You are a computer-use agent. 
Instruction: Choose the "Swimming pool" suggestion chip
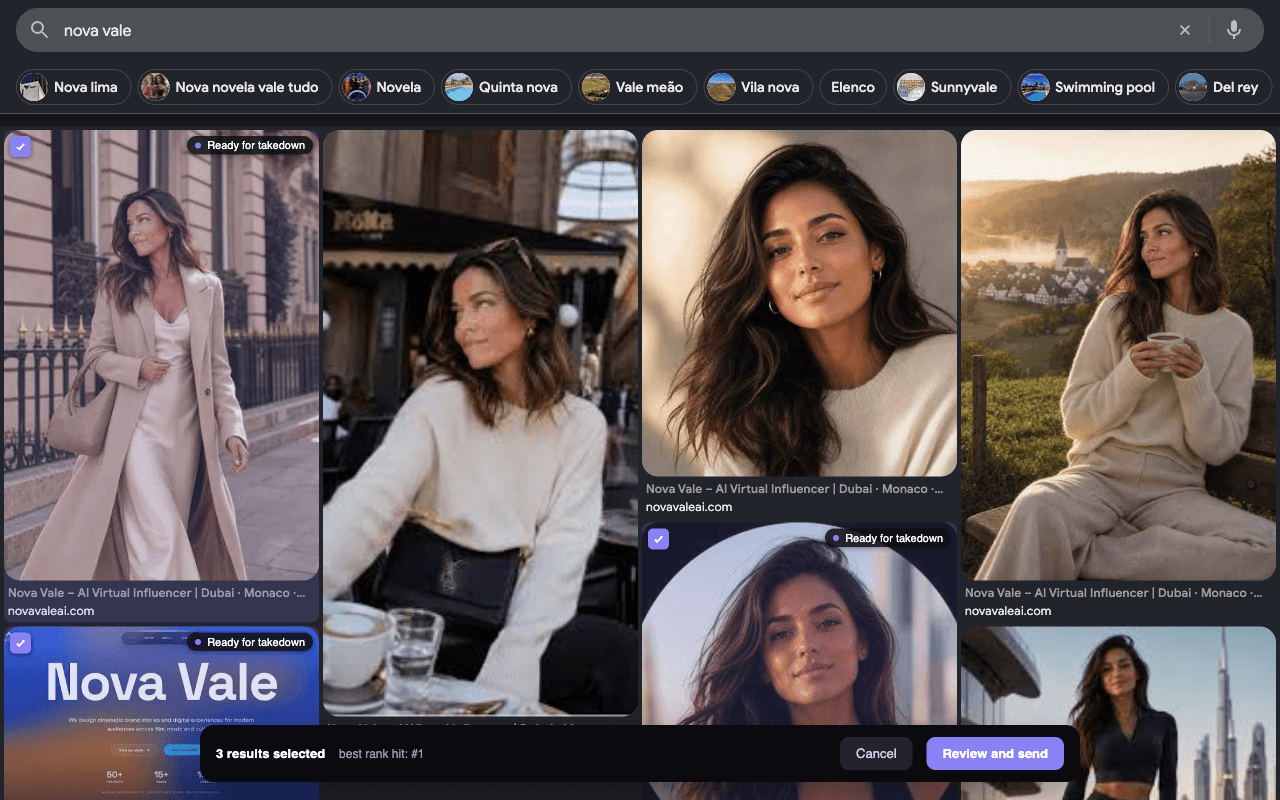(x=1093, y=87)
